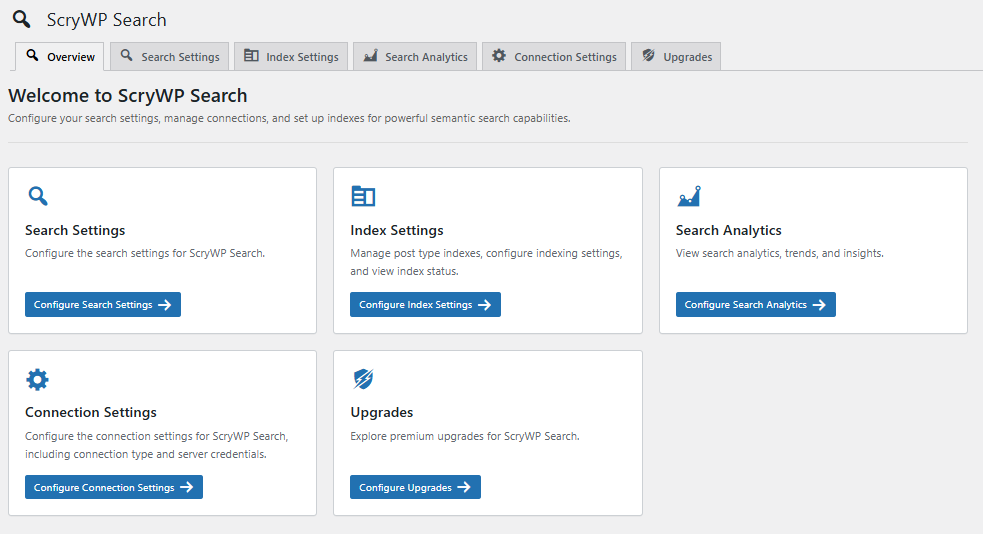This screenshot has height=534, width=983.
Task: Open the Search Settings tab
Action: [170, 57]
